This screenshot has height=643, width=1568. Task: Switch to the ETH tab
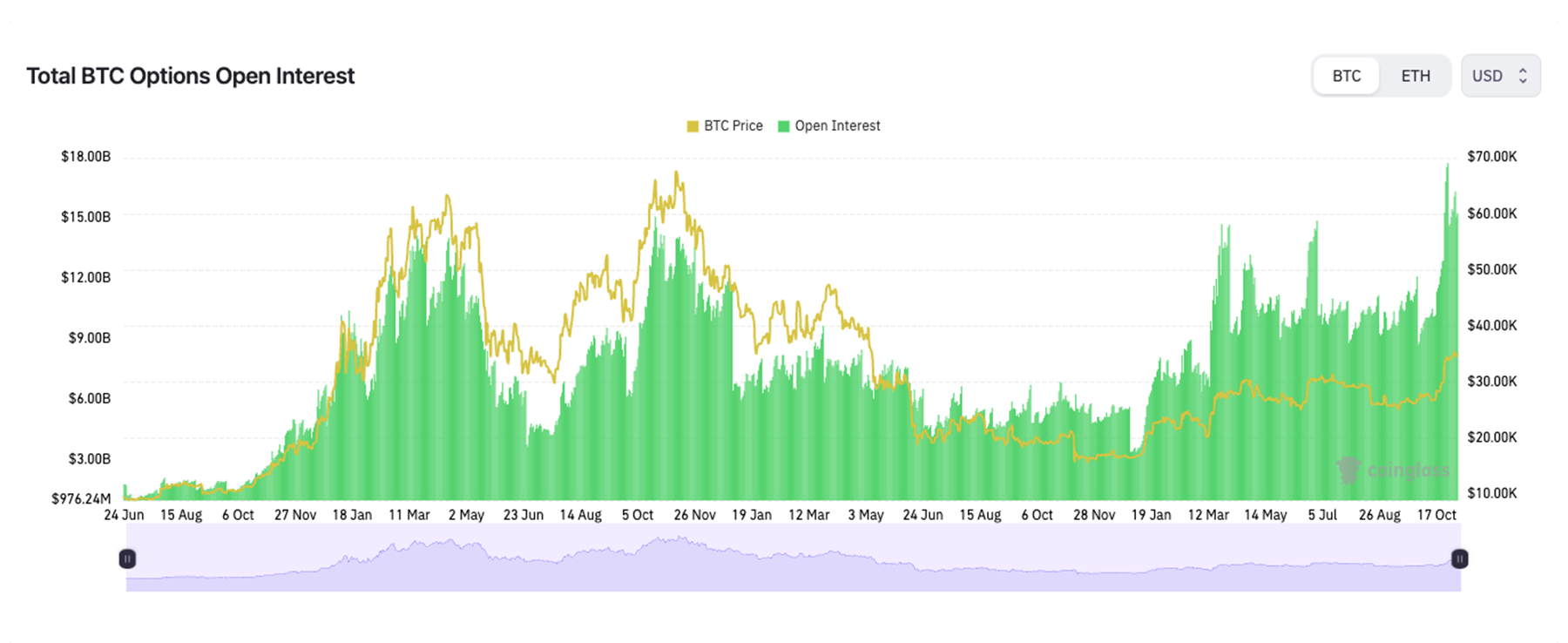point(1415,76)
